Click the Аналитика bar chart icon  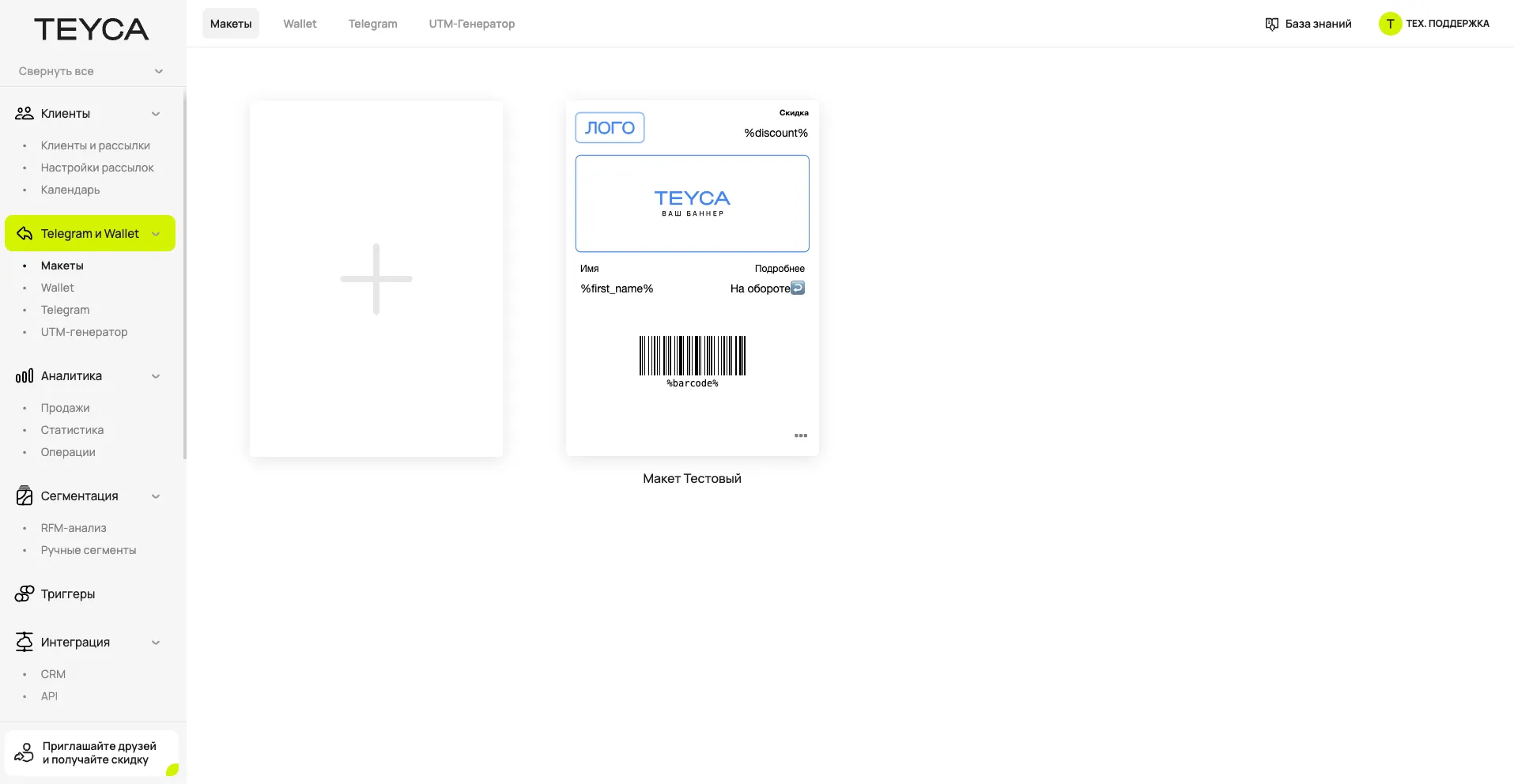(25, 376)
